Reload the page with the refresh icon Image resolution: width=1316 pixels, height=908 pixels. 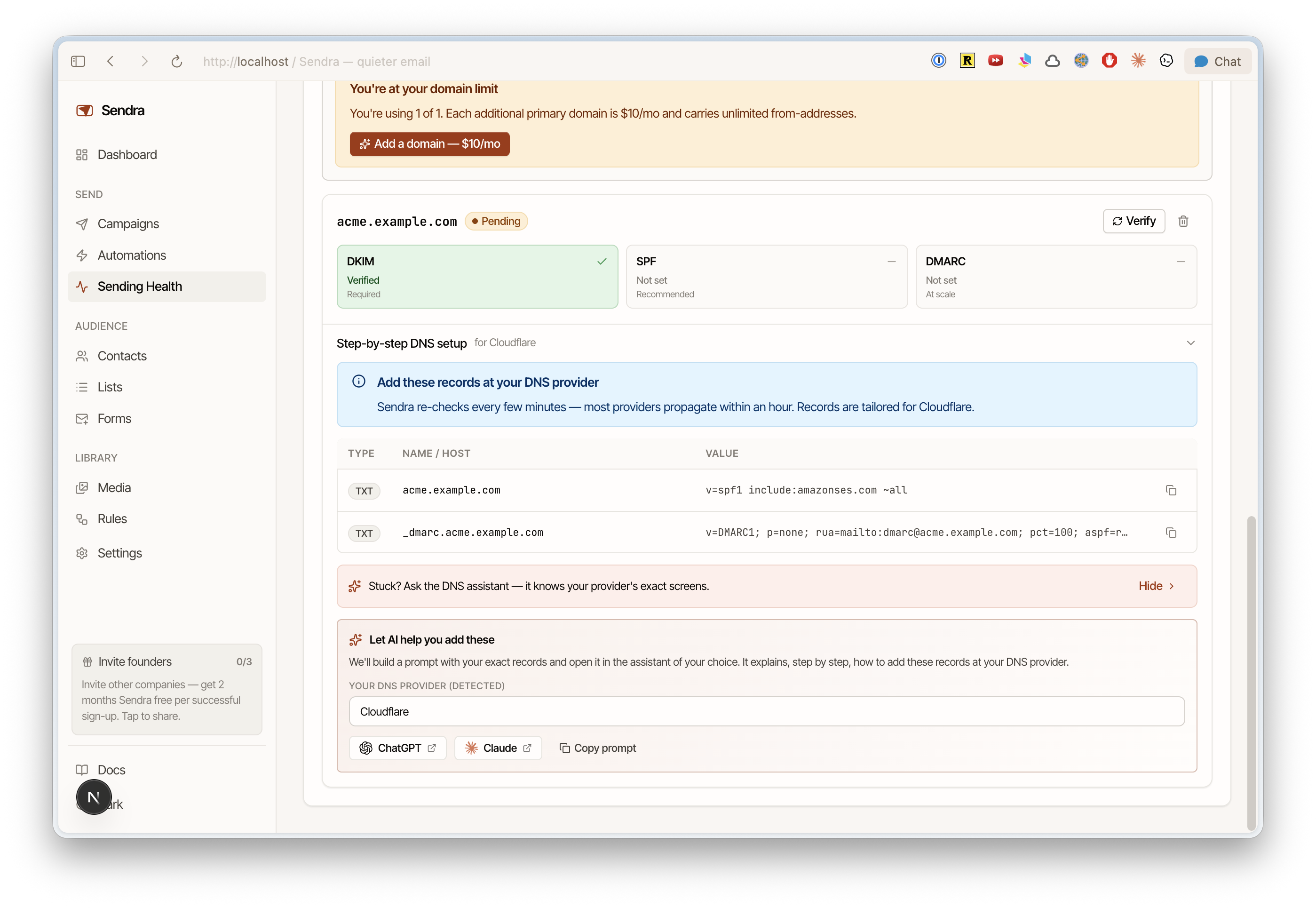(x=177, y=62)
